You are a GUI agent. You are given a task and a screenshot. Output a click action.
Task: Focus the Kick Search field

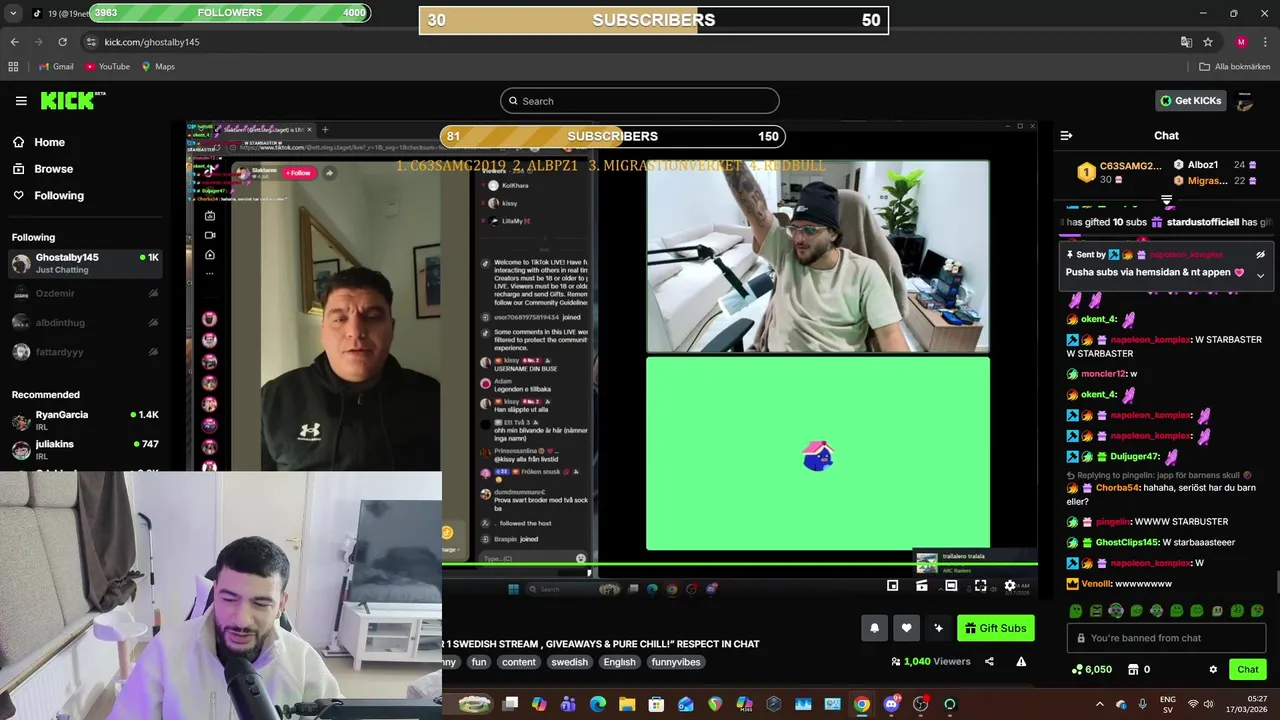[x=640, y=101]
